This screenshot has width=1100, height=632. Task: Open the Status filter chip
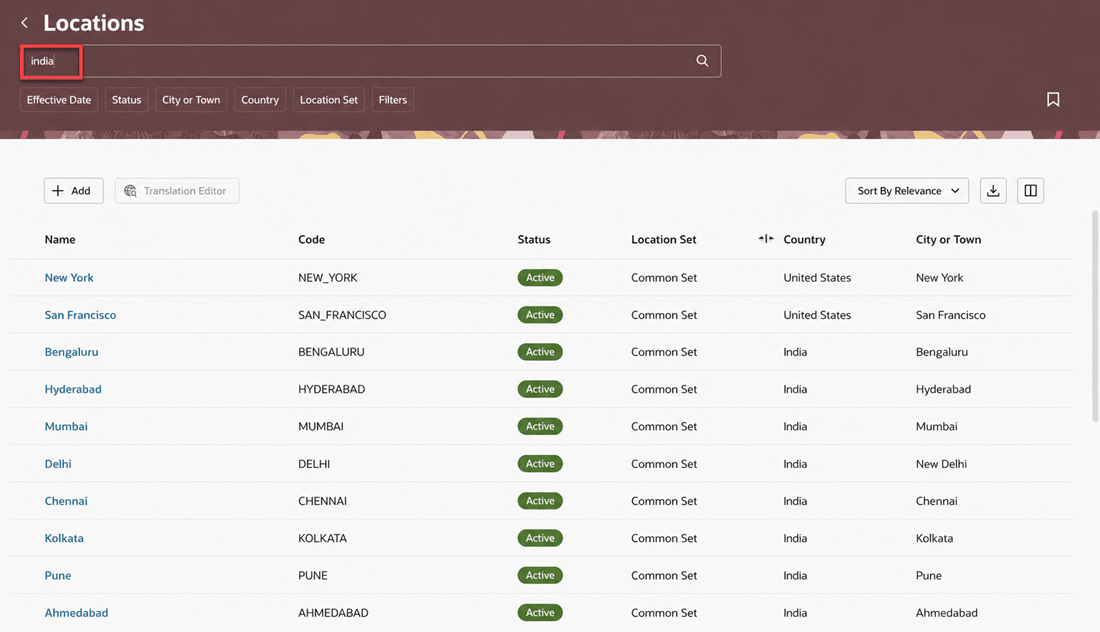tap(126, 100)
